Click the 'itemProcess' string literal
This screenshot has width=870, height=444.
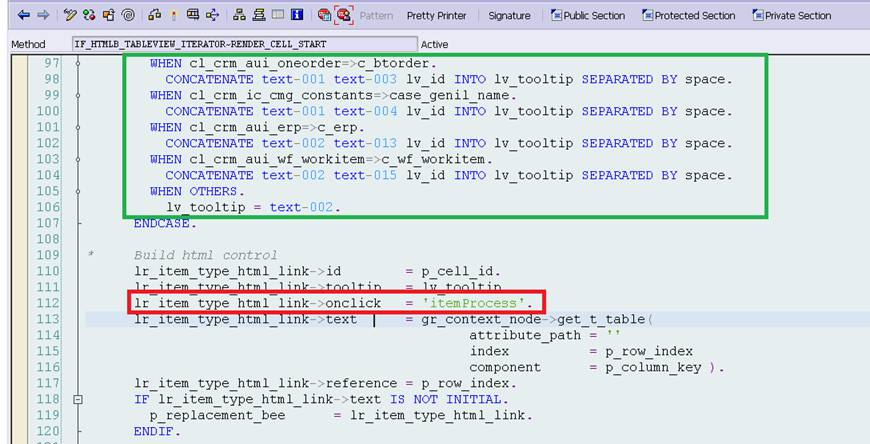coord(473,303)
